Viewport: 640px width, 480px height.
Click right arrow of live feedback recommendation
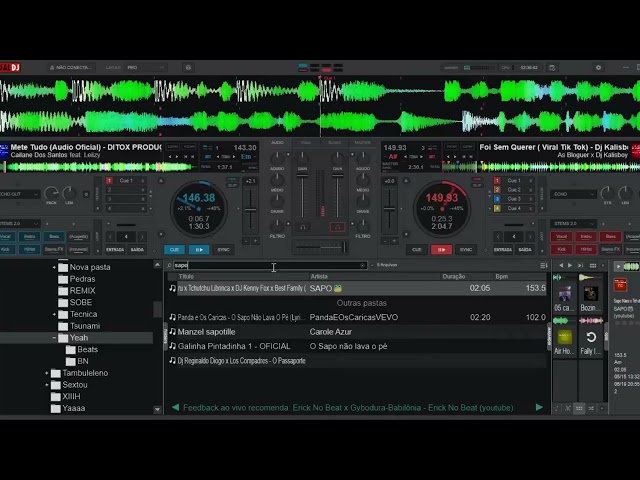coord(539,407)
